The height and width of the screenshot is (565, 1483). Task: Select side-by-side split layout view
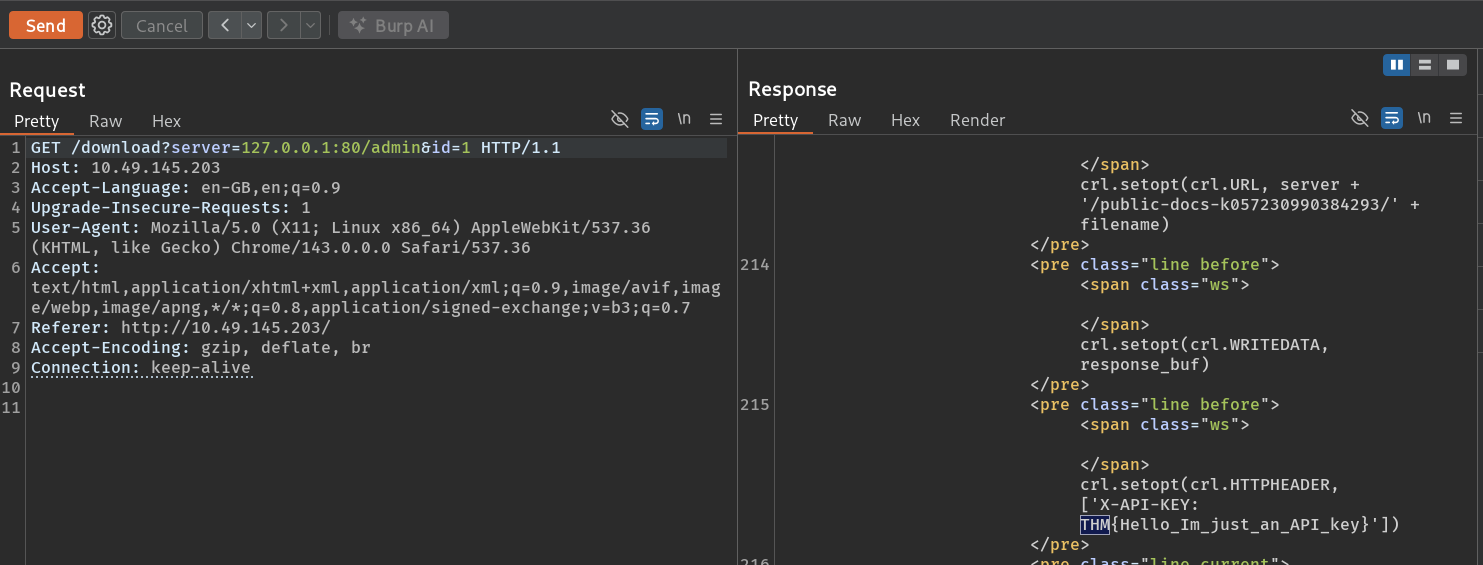tap(1397, 65)
